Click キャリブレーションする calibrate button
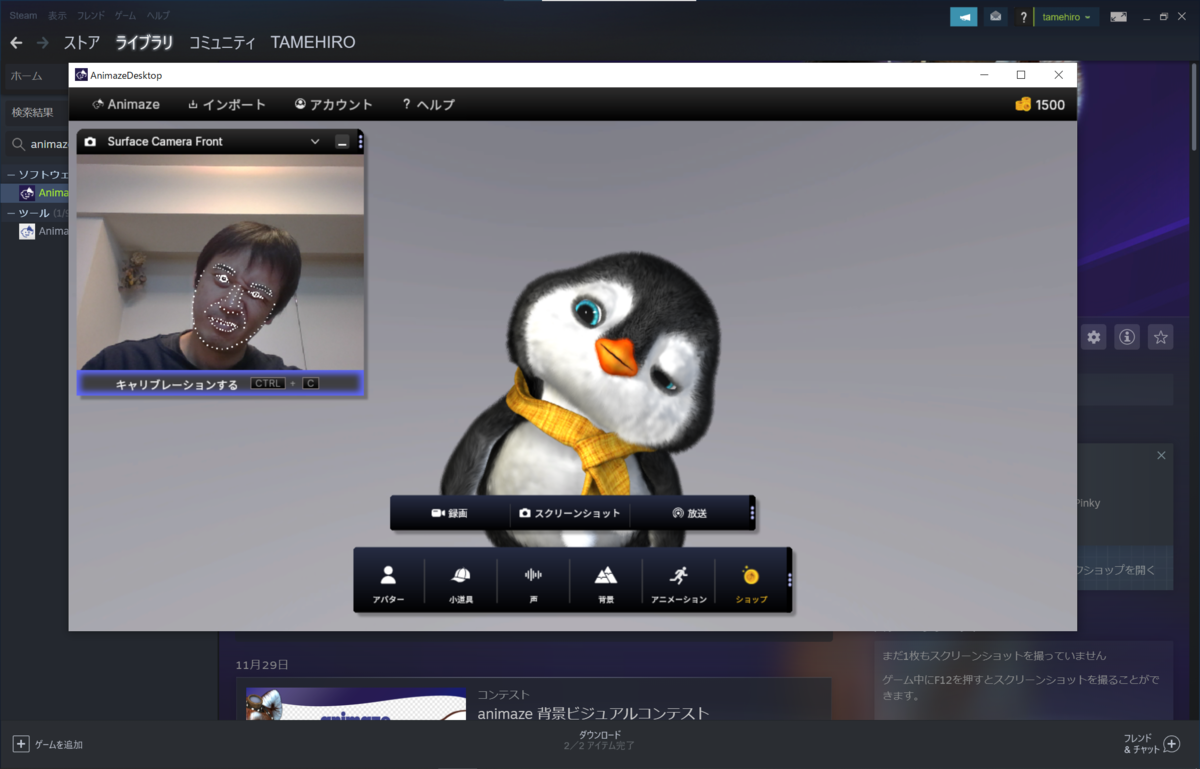1200x769 pixels. [x=220, y=384]
